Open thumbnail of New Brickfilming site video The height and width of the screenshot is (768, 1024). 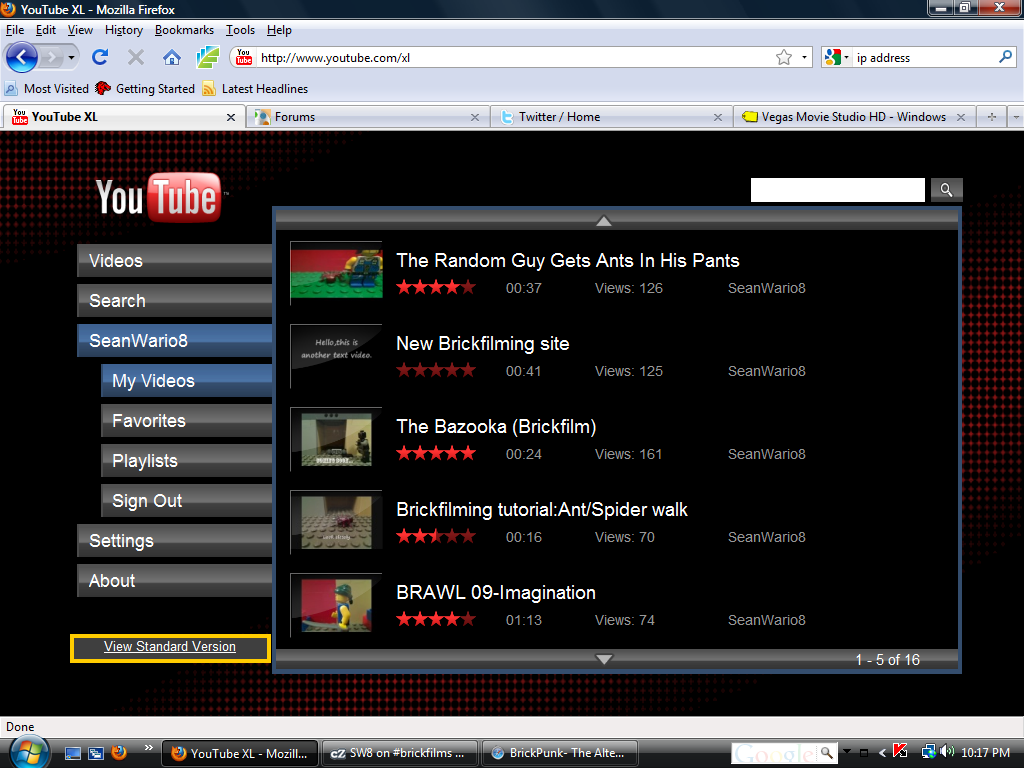(x=336, y=356)
